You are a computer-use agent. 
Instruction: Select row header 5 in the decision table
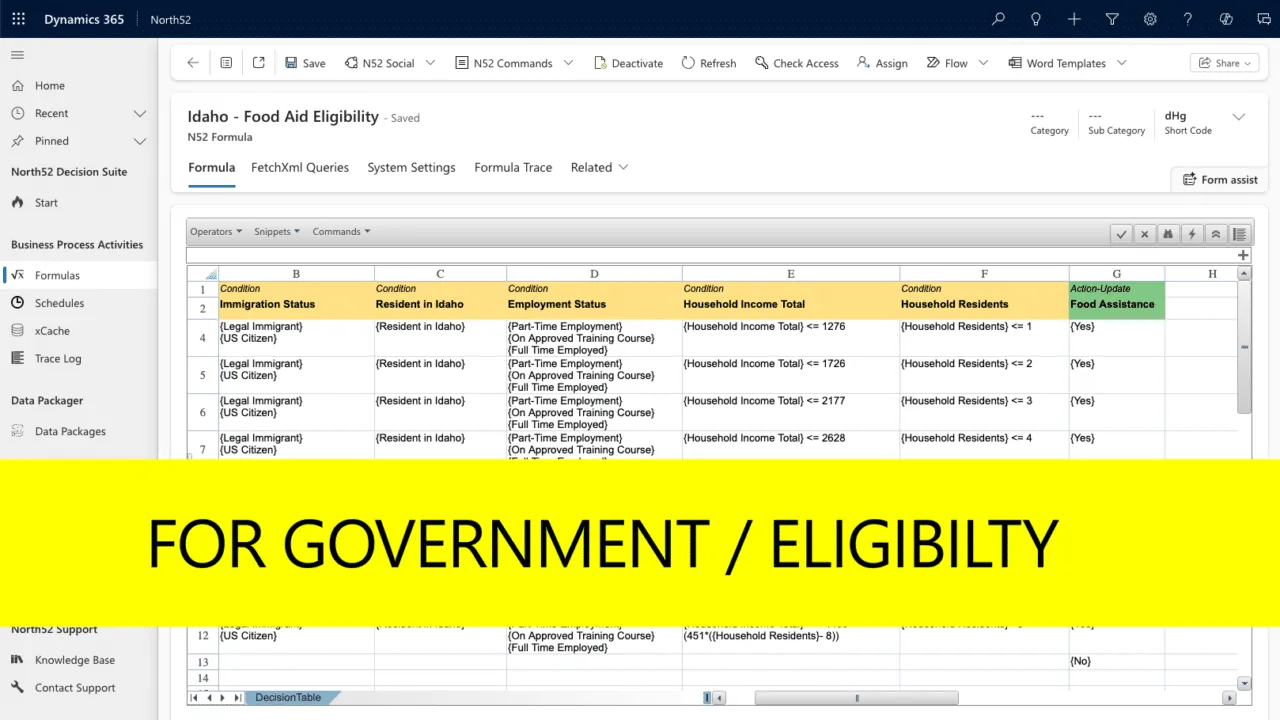203,375
